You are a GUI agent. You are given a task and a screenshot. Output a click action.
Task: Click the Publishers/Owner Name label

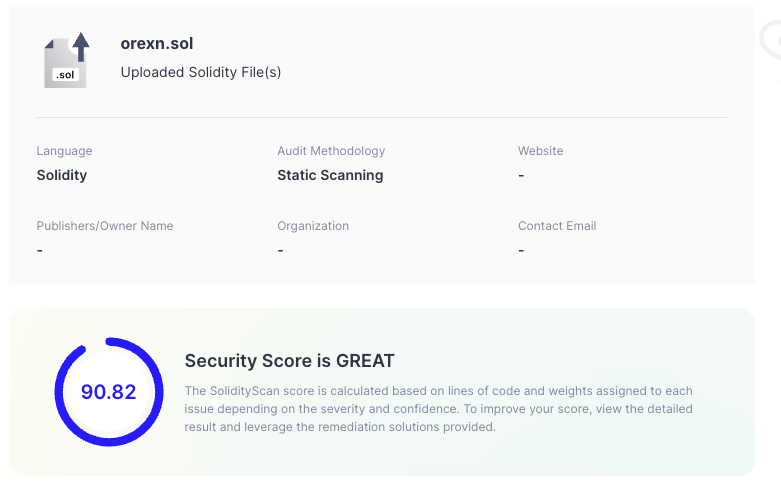click(105, 226)
